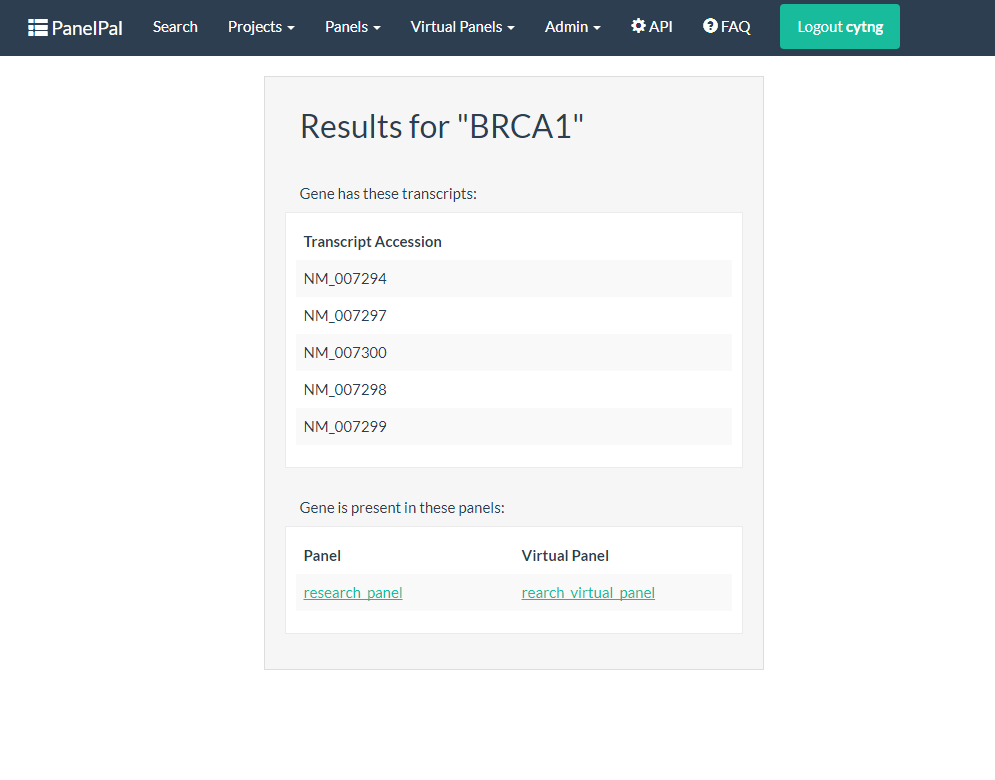
Task: Click the Results for "BRCA1" heading
Action: (x=442, y=126)
